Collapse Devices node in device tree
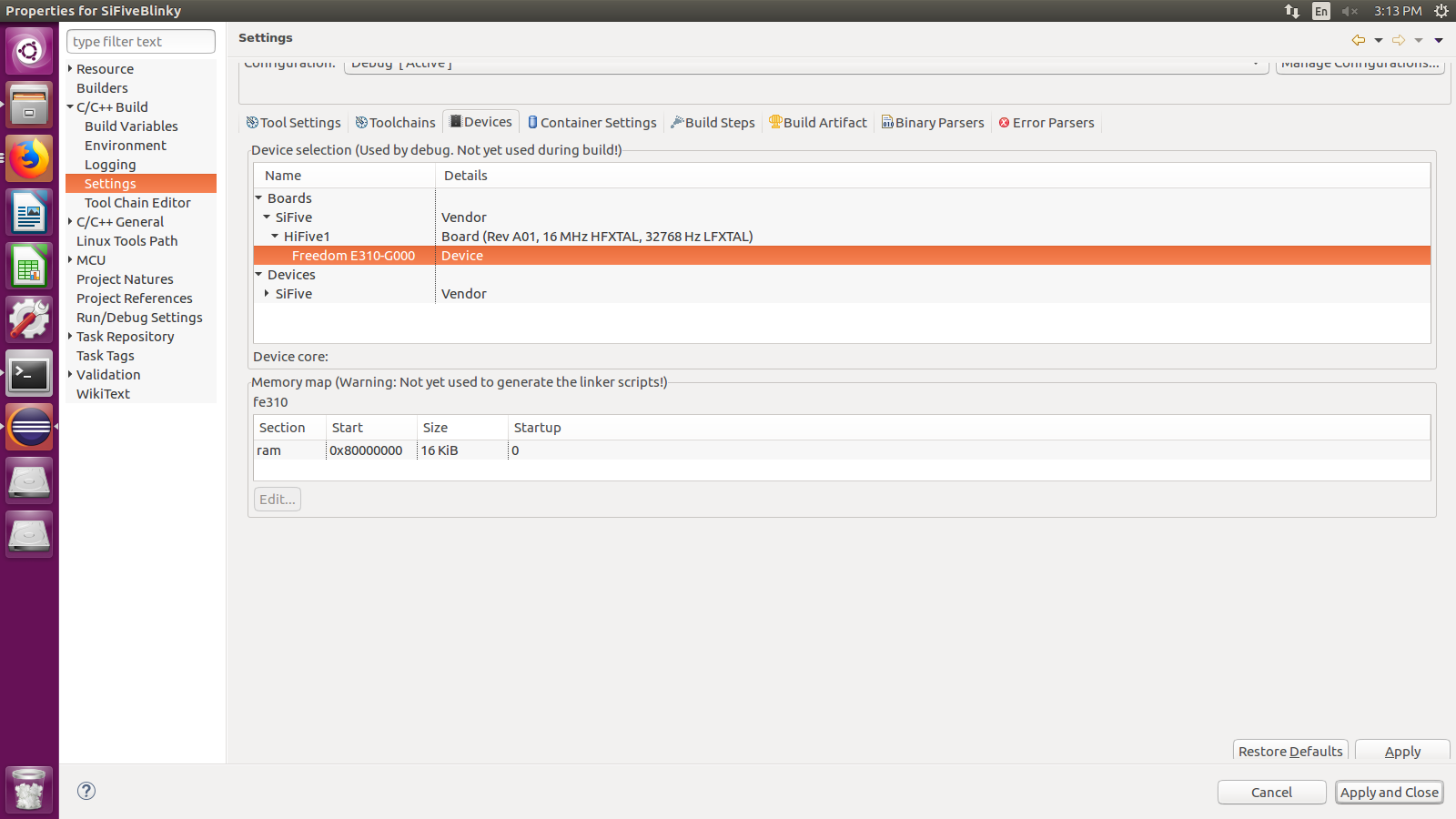The width and height of the screenshot is (1456, 819). [x=258, y=274]
